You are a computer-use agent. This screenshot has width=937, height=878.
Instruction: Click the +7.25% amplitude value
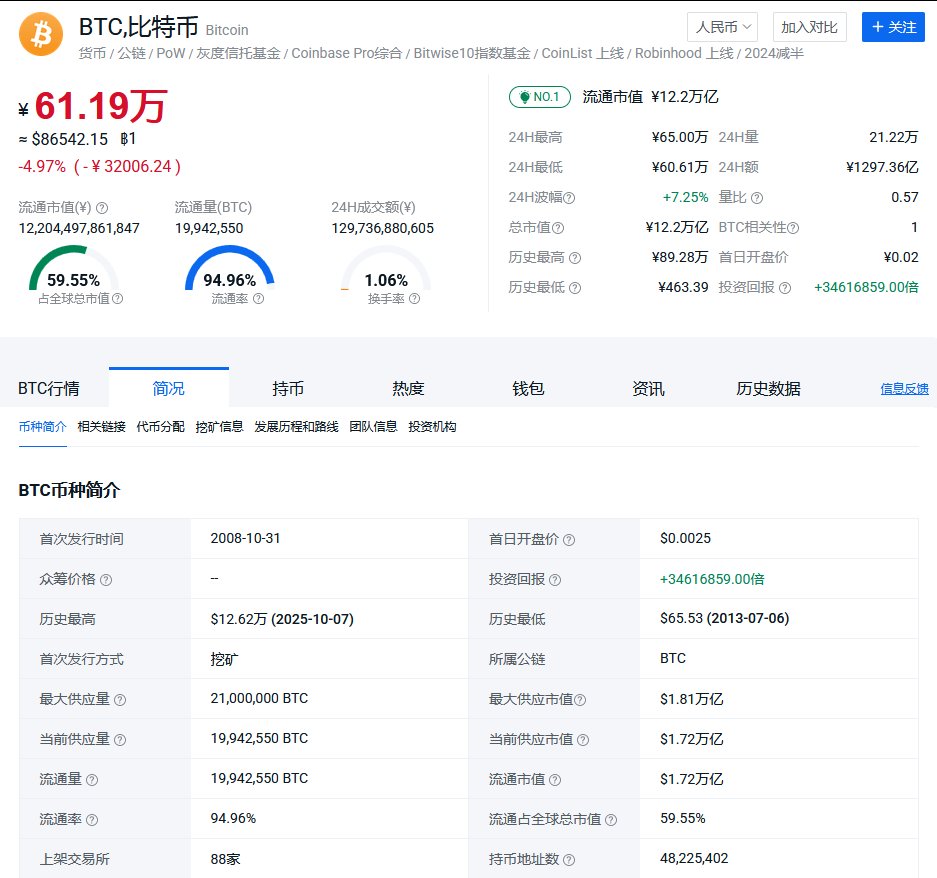pyautogui.click(x=685, y=197)
